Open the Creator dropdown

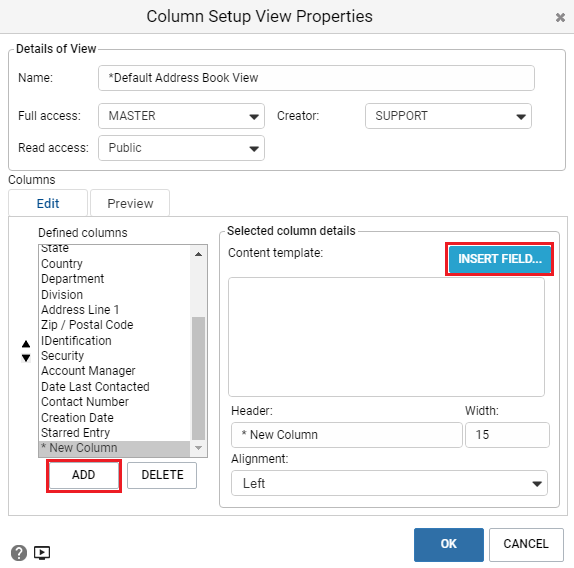[x=448, y=116]
